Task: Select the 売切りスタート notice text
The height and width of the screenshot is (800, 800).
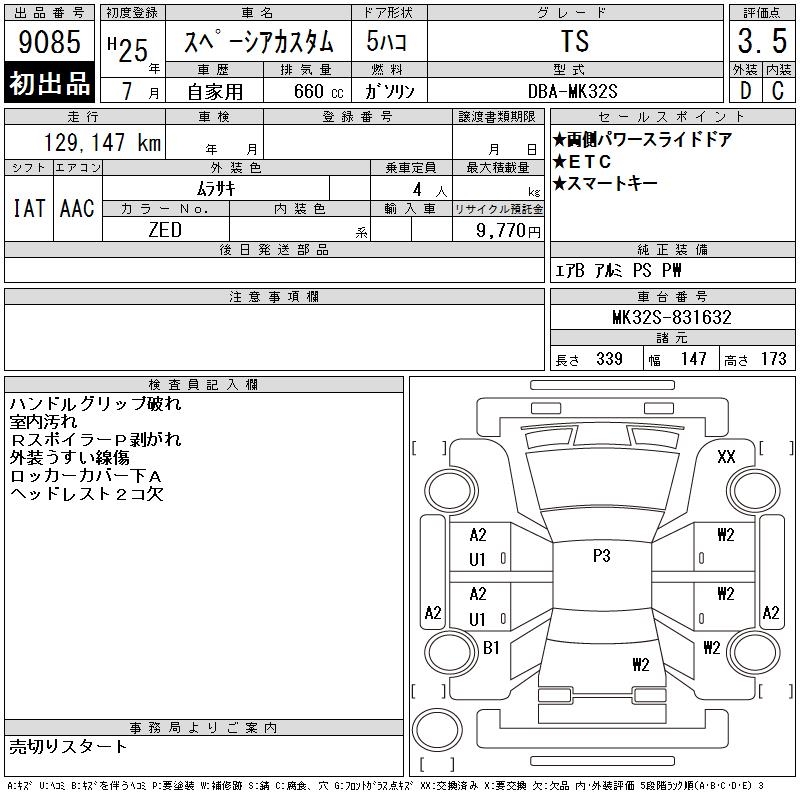Action: pos(69,747)
